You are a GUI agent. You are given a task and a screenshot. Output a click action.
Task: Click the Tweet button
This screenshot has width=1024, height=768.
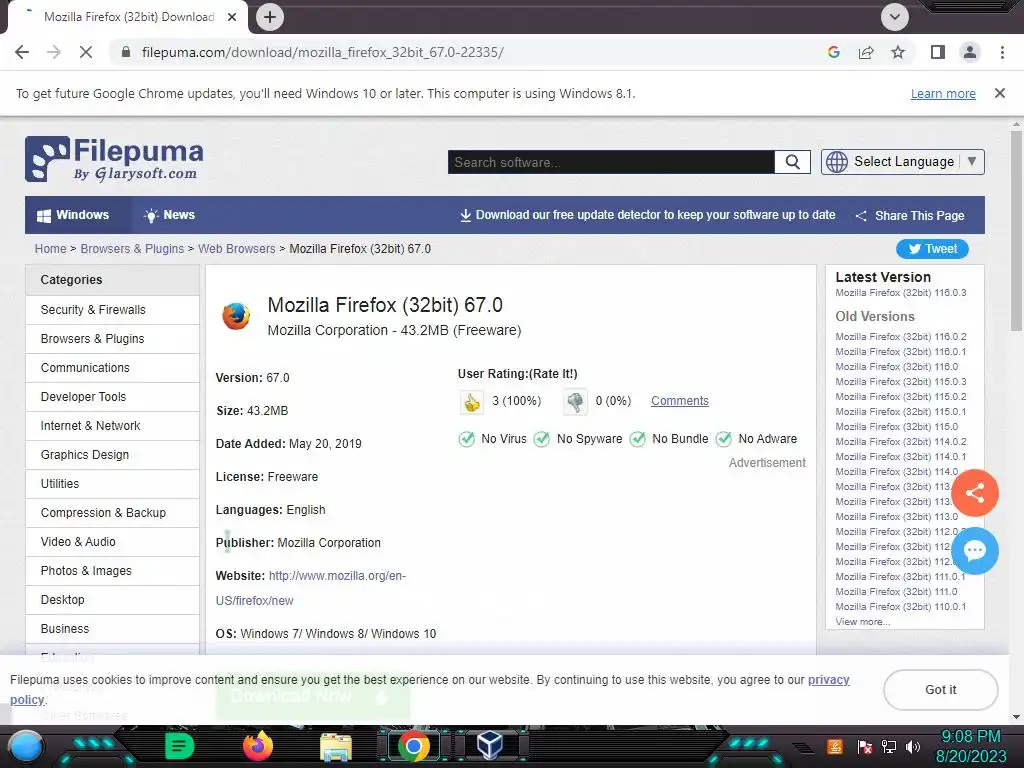932,249
